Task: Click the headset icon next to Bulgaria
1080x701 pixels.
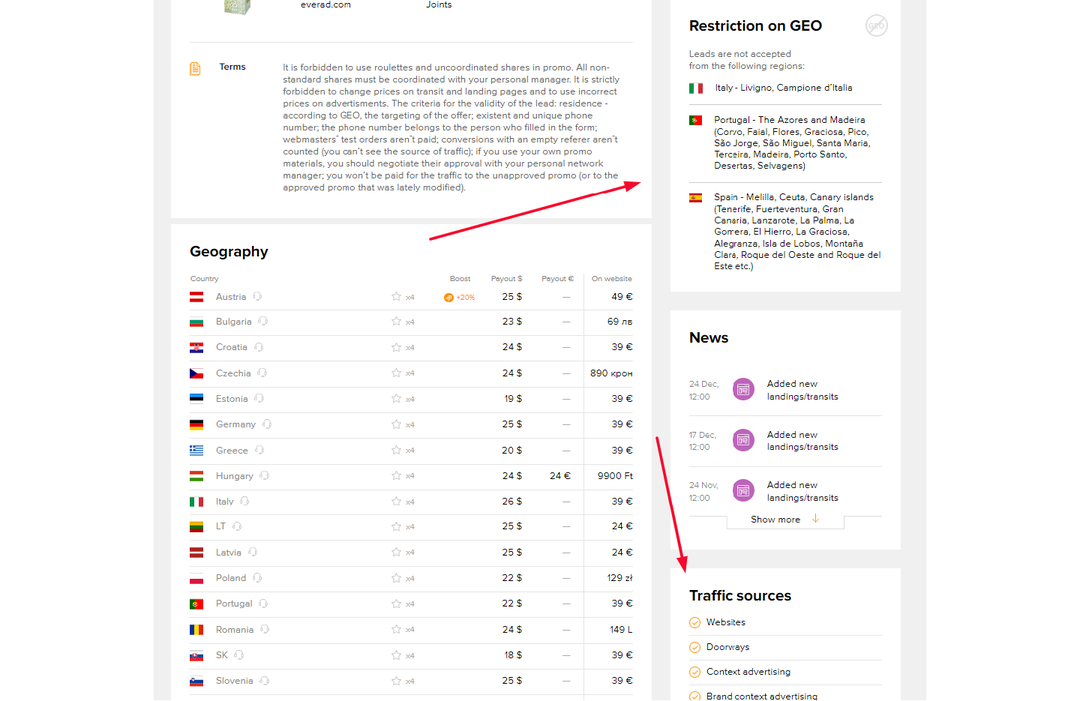Action: [x=263, y=322]
